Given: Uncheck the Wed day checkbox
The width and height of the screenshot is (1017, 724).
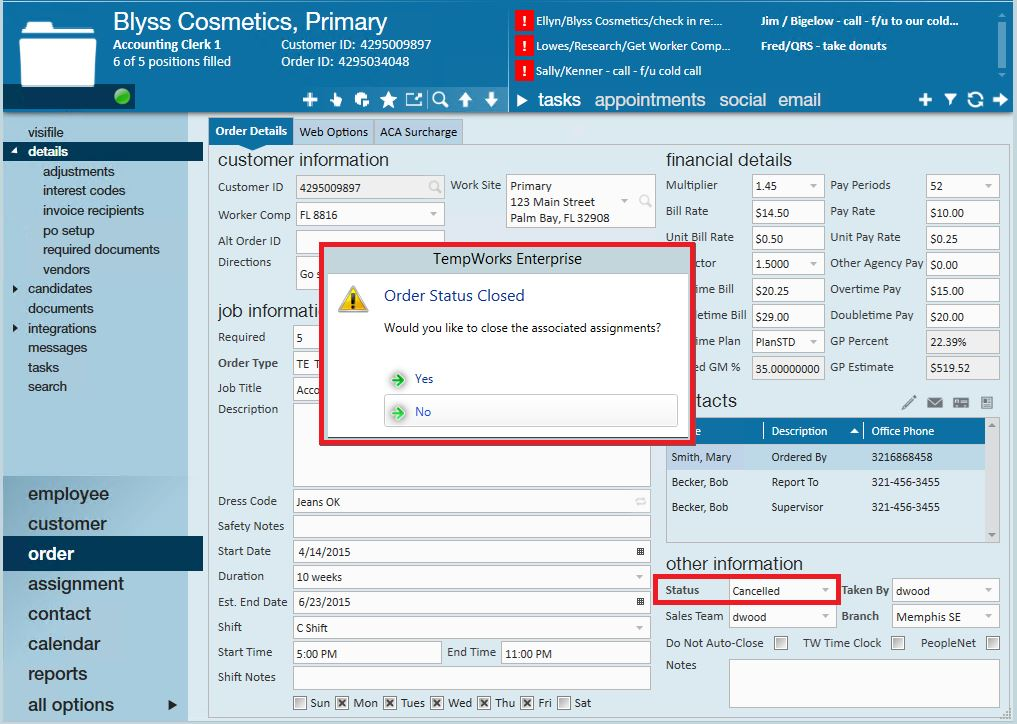Looking at the screenshot, I should (437, 703).
